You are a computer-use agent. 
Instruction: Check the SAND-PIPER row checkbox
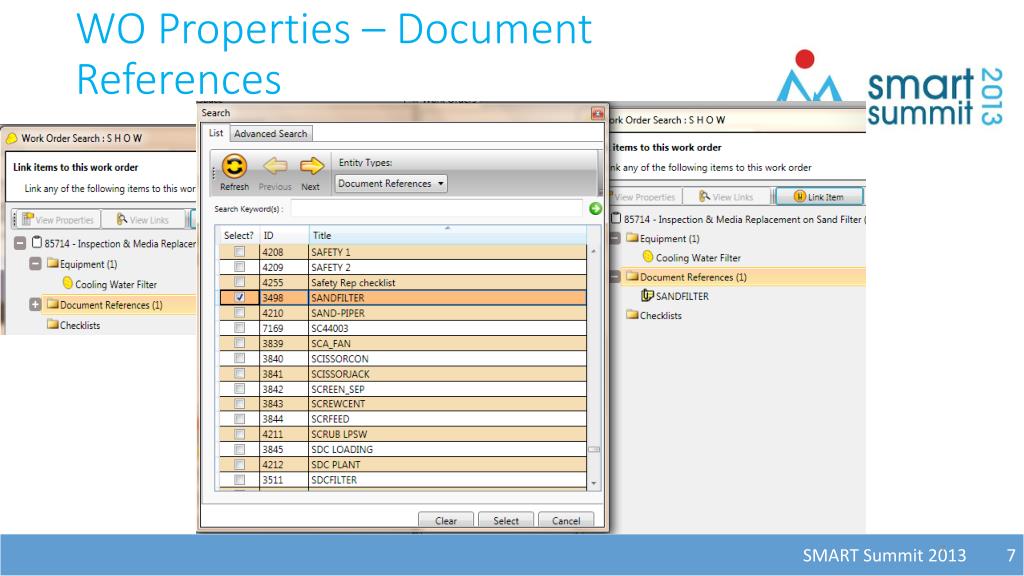click(x=240, y=312)
